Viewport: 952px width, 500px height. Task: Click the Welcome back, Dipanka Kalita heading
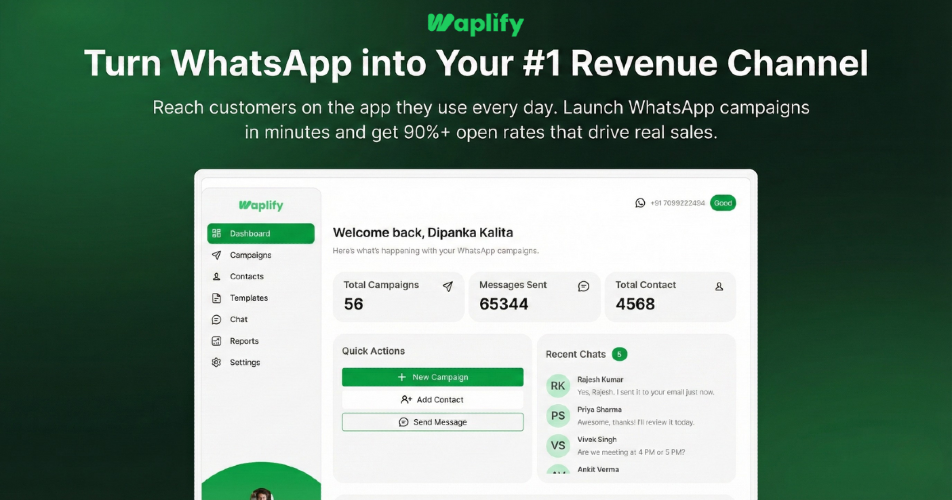tap(423, 232)
